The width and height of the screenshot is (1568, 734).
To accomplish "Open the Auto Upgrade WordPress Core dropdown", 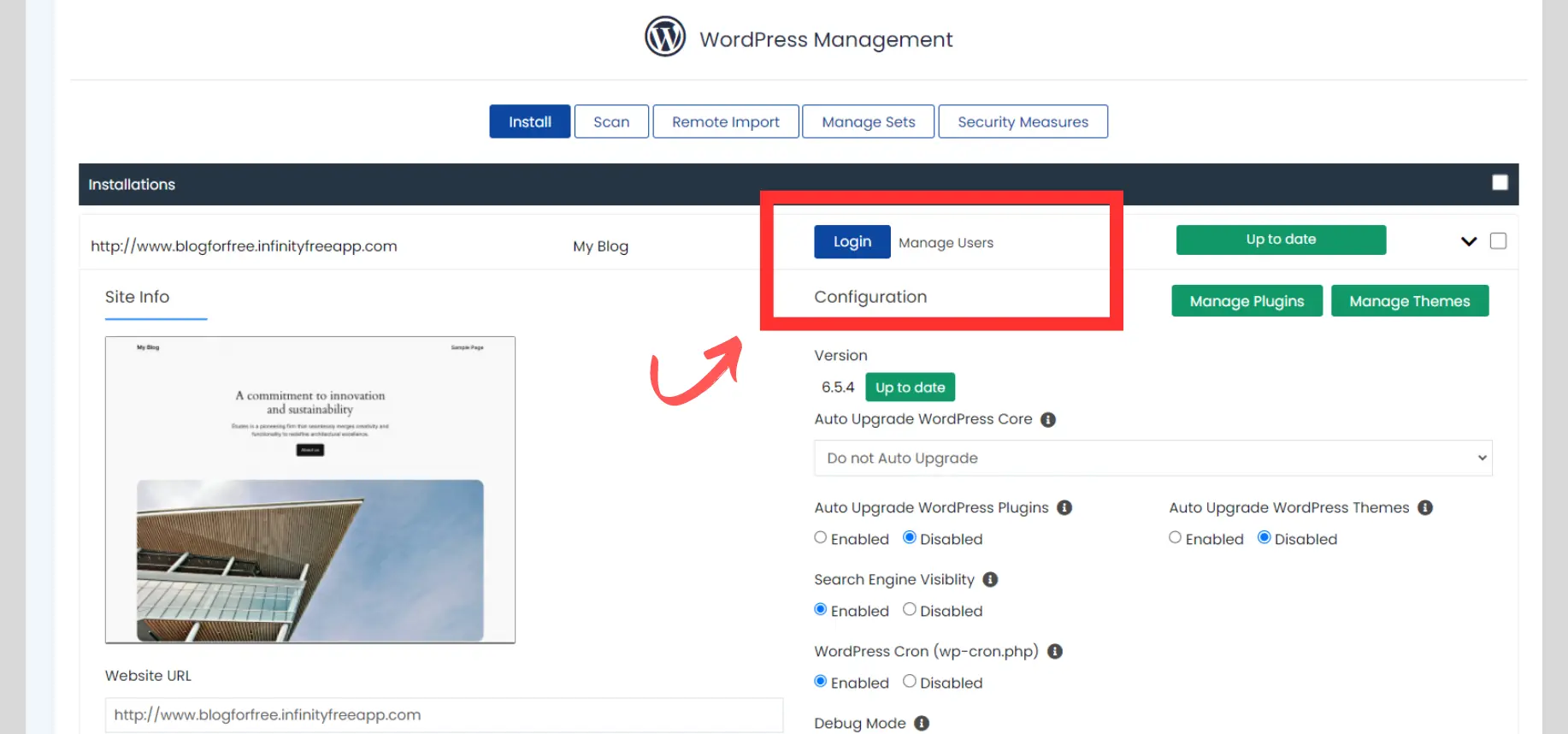I will 1152,458.
